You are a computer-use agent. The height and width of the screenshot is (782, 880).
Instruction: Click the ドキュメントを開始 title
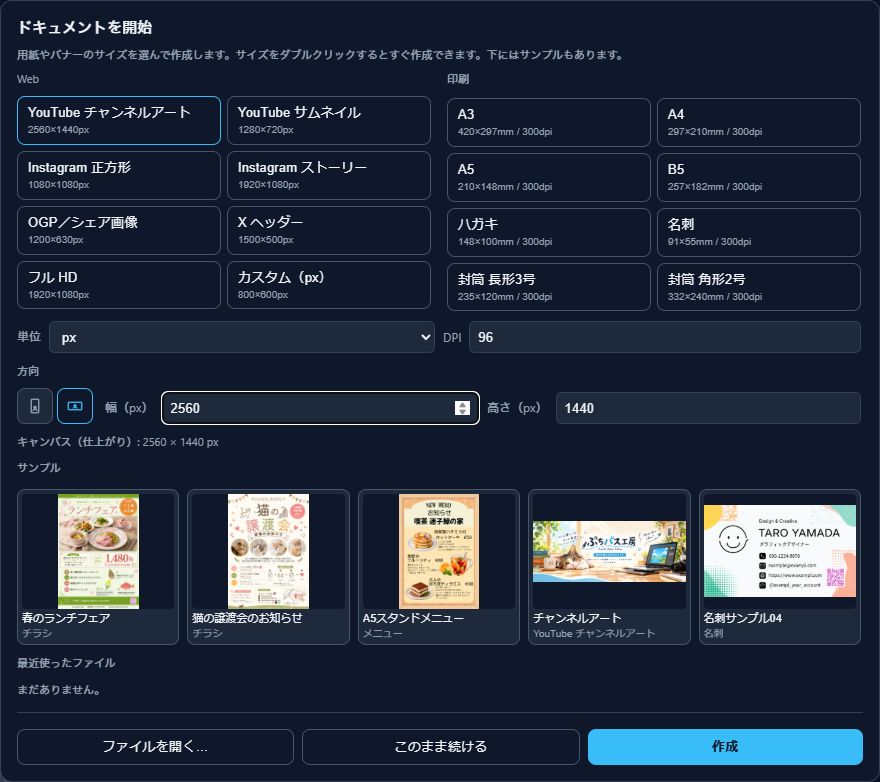[x=85, y=28]
